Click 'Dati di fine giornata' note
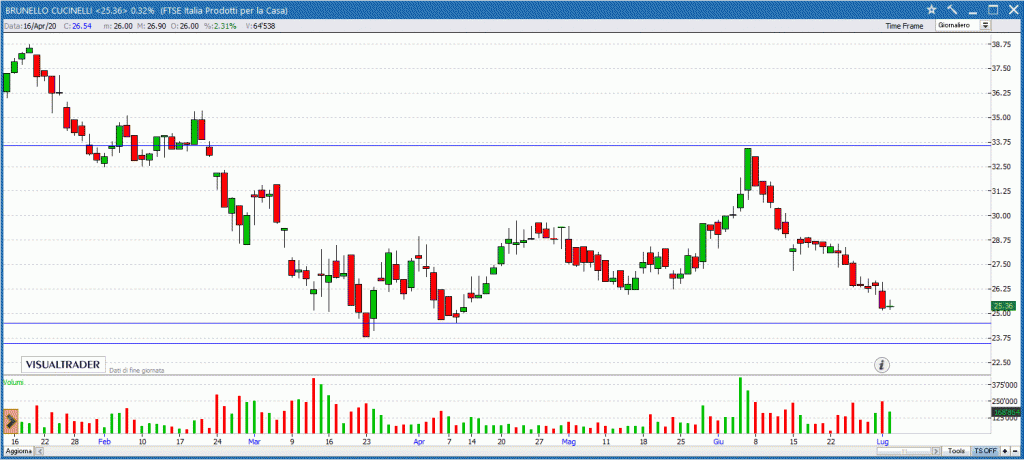Viewport: 1024px width, 460px height. [136, 370]
